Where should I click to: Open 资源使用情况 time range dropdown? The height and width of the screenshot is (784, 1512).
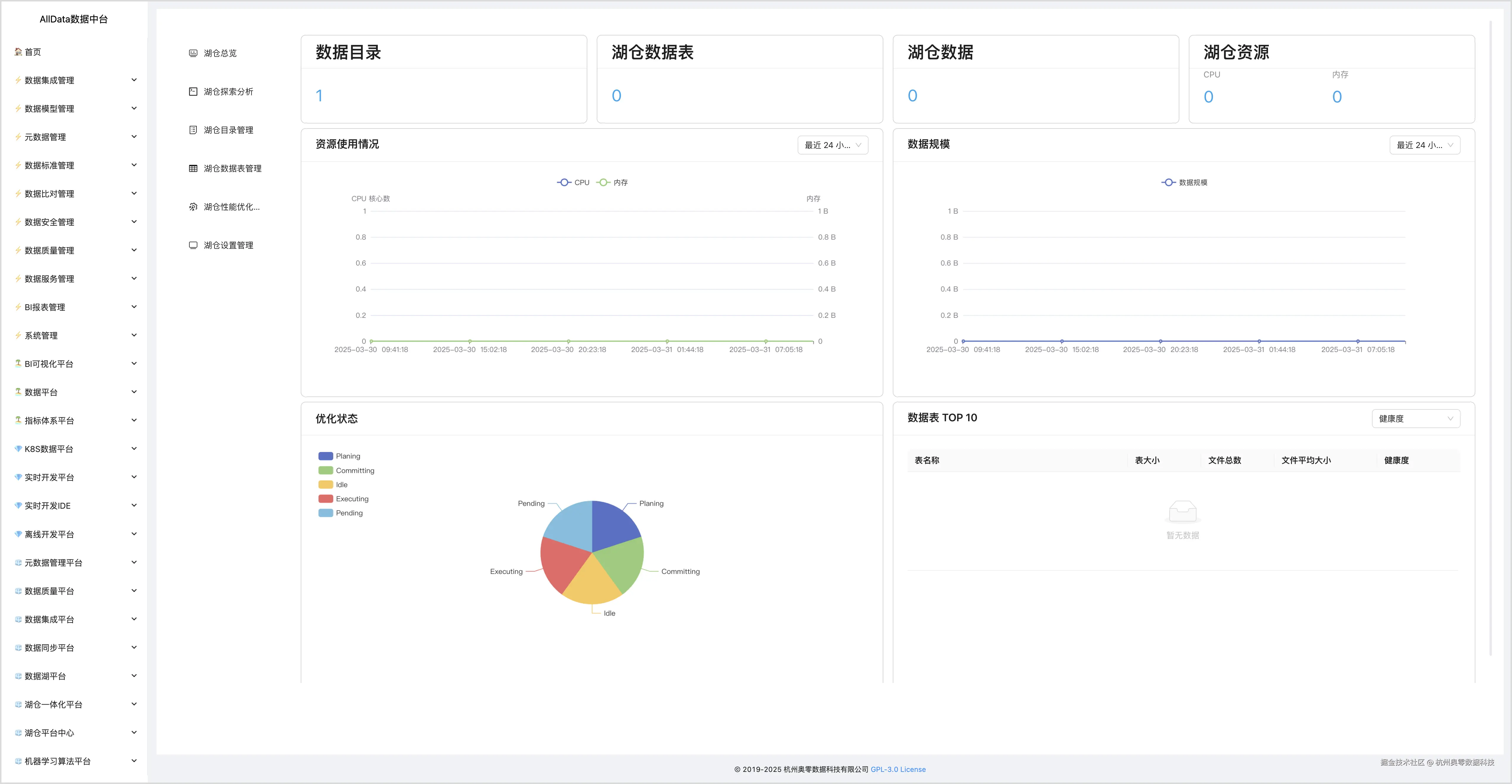click(832, 145)
